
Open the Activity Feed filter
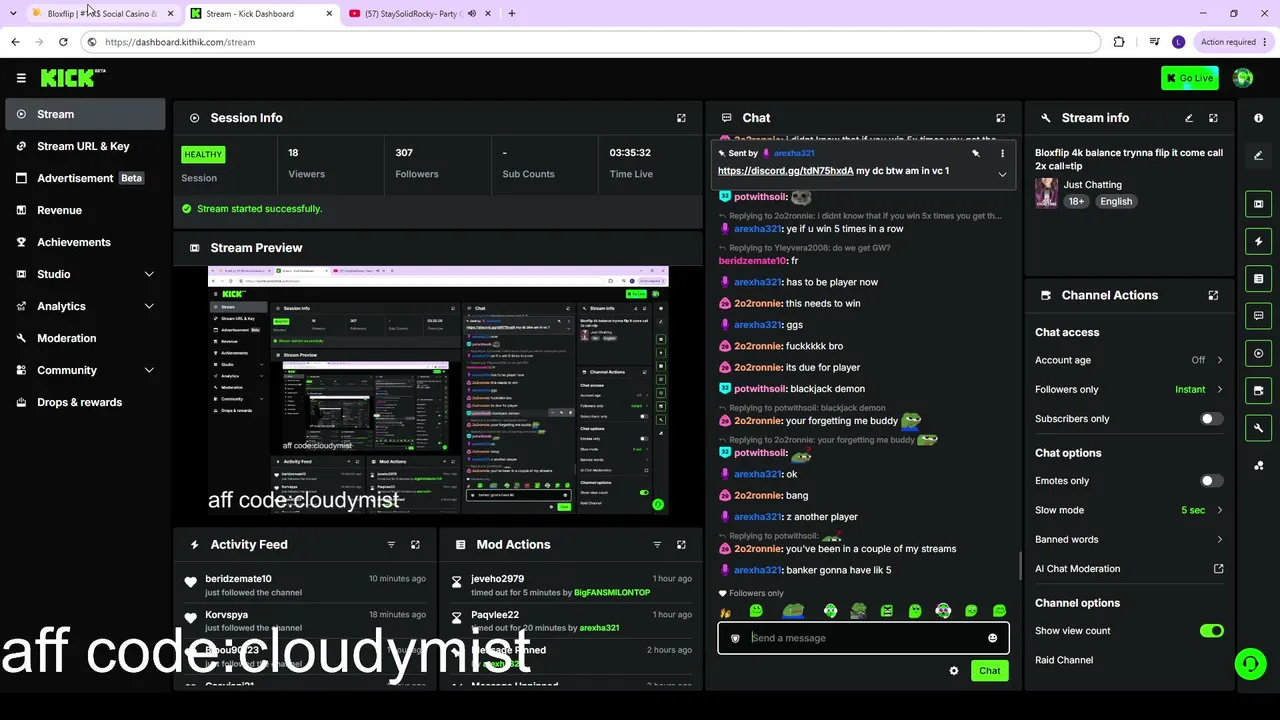391,545
